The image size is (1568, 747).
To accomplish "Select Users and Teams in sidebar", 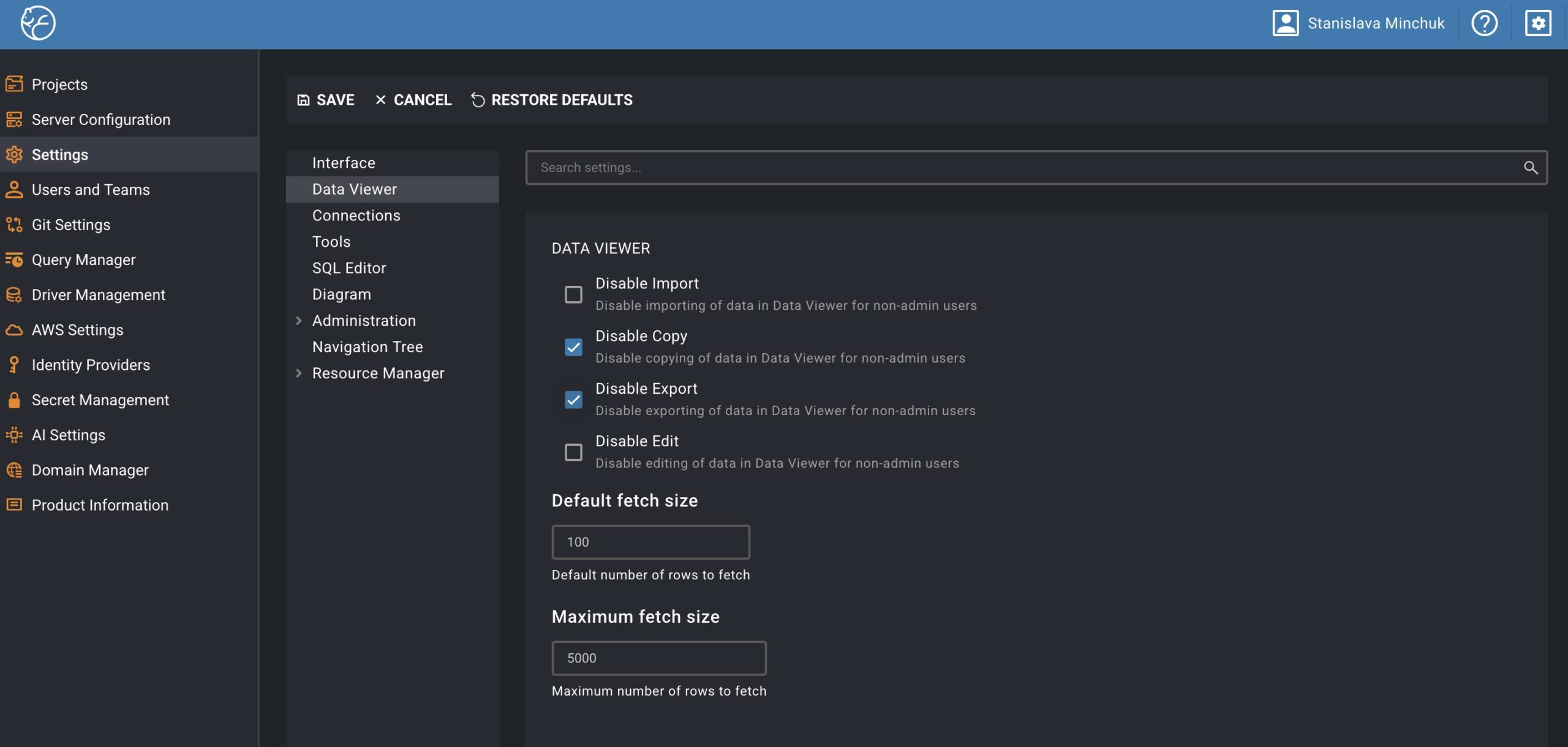I will pyautogui.click(x=90, y=190).
